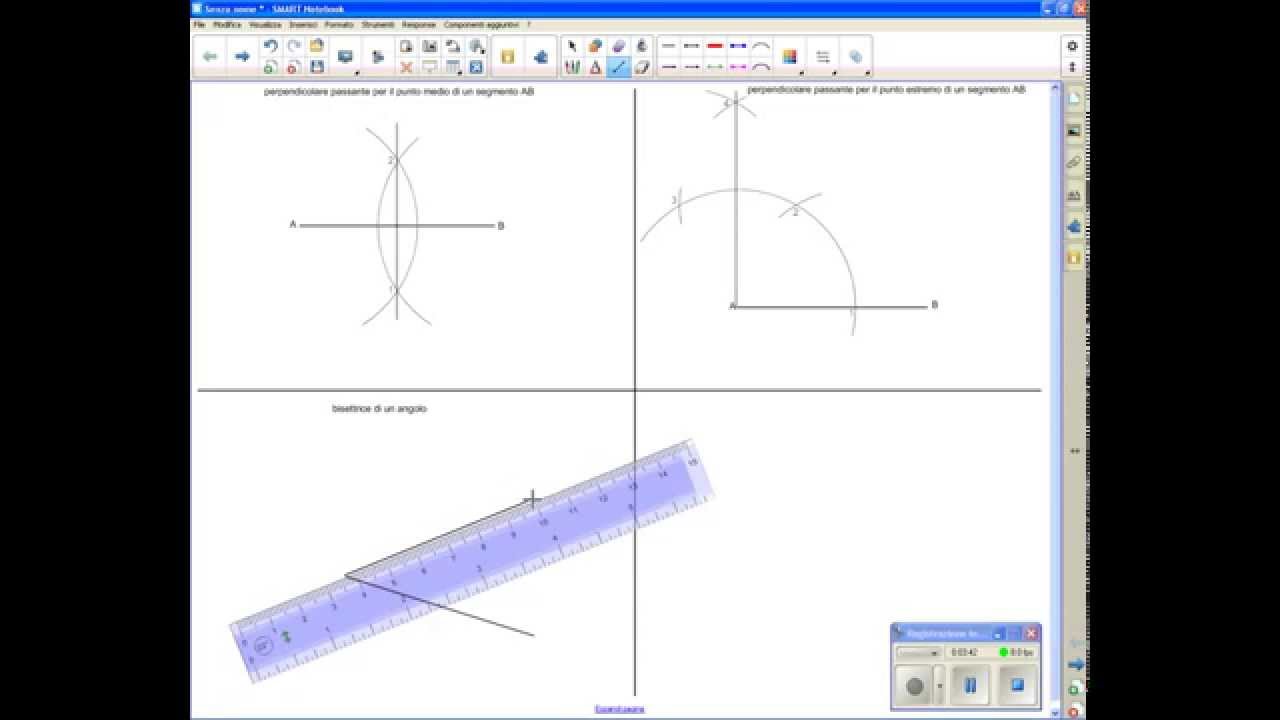Open a file with folder icon
1280x720 pixels.
(x=317, y=46)
